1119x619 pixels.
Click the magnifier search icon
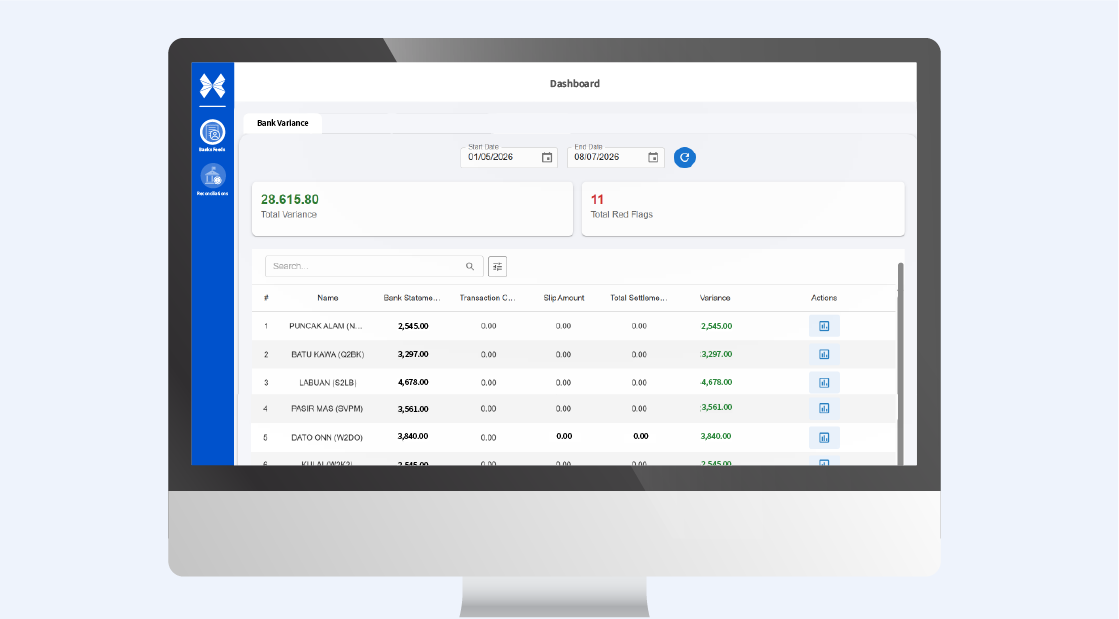click(x=470, y=266)
